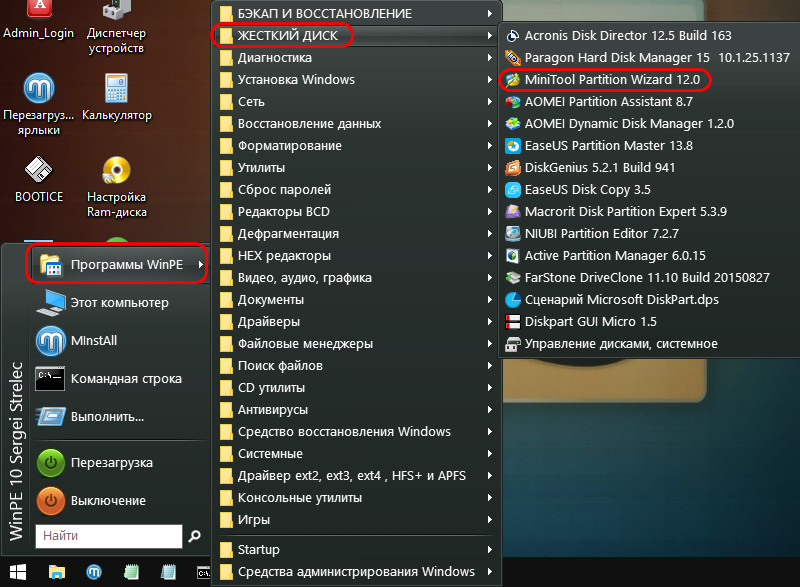Click the orange Выключение shutdown button

pyautogui.click(x=51, y=501)
